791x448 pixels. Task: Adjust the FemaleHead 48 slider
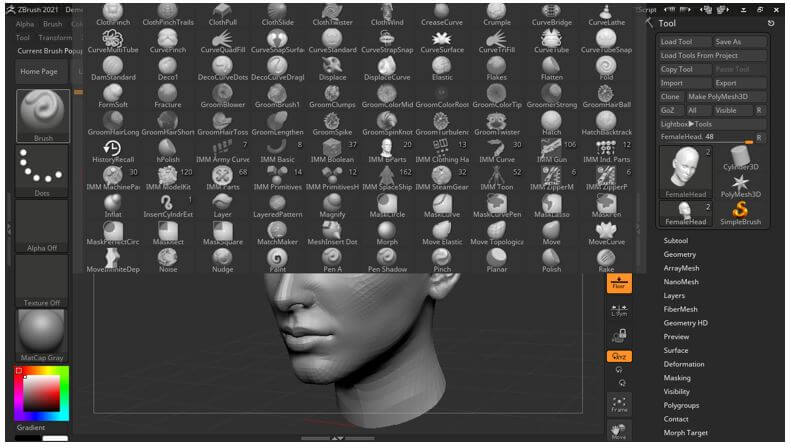tap(706, 137)
